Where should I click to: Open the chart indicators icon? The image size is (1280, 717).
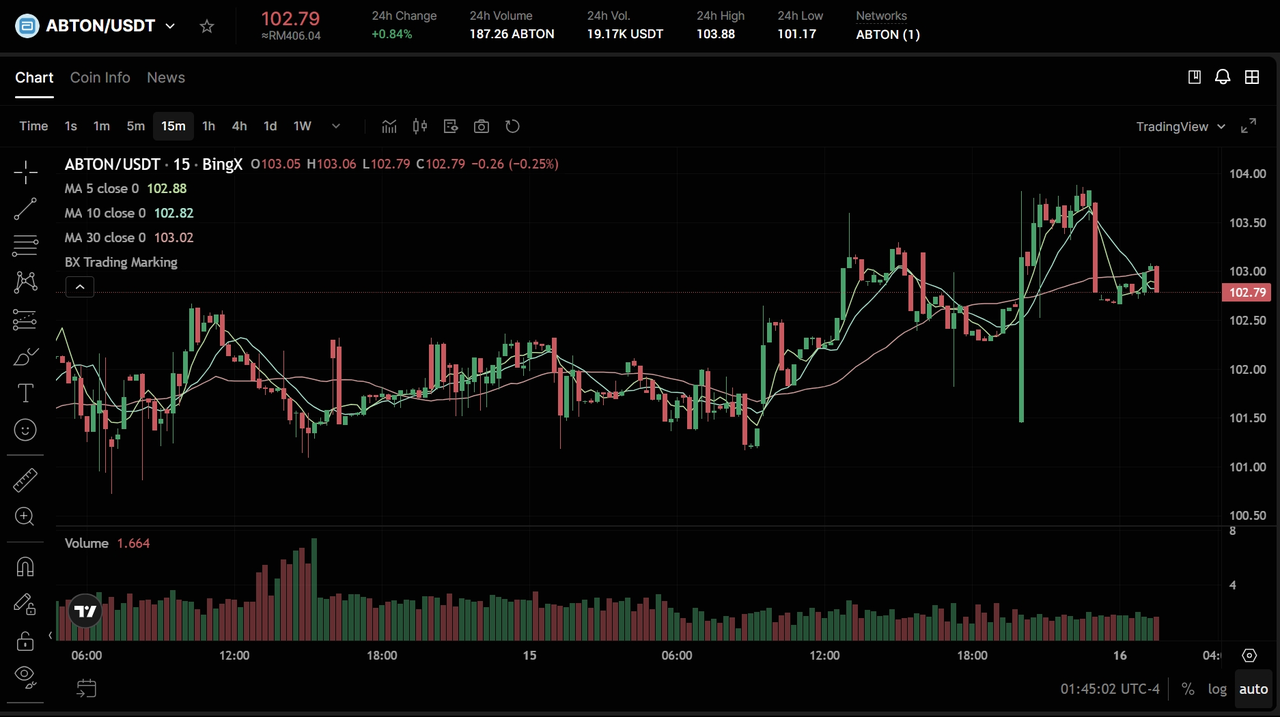(389, 126)
